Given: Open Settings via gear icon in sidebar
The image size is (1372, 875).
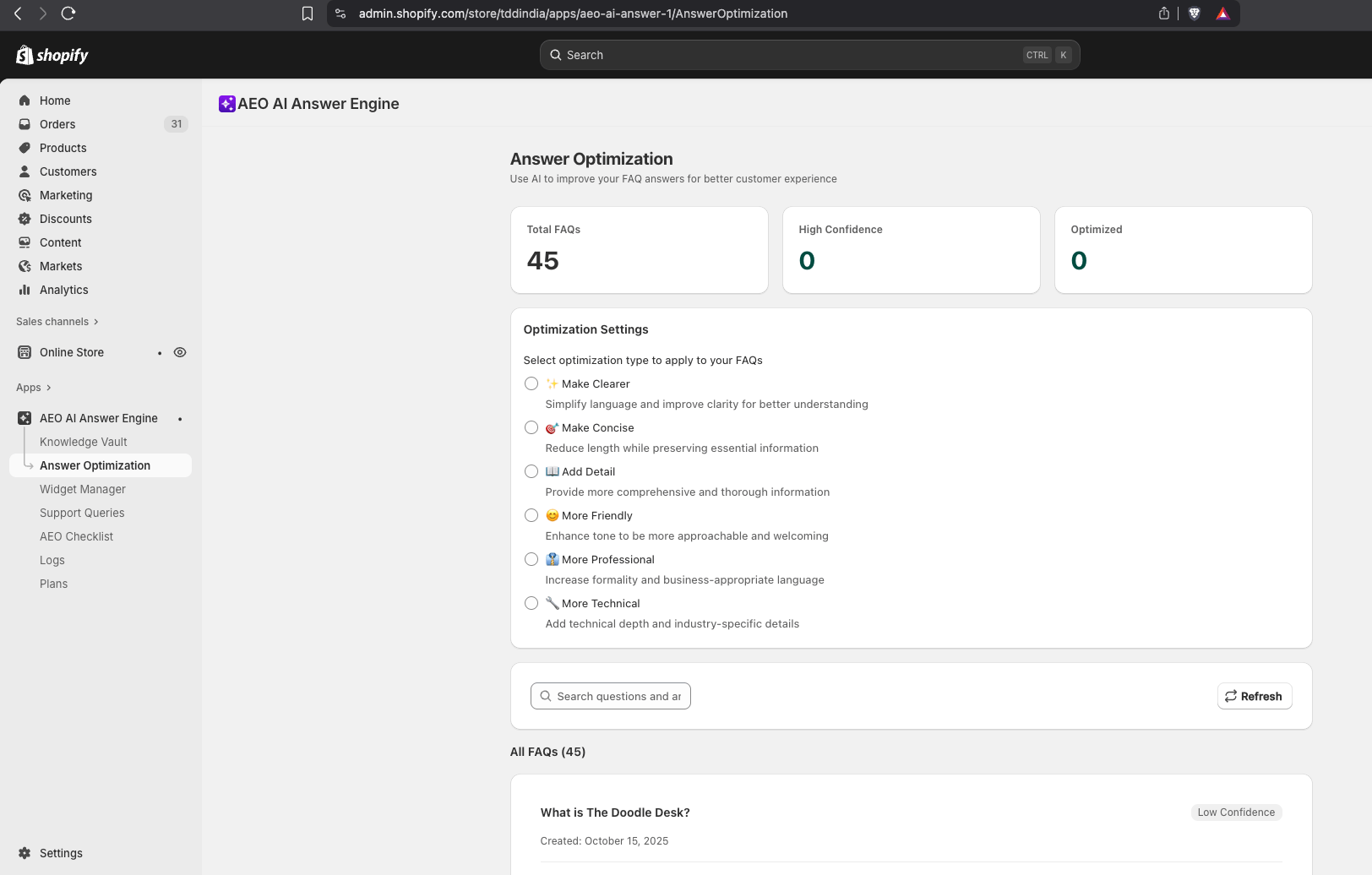Looking at the screenshot, I should (24, 853).
